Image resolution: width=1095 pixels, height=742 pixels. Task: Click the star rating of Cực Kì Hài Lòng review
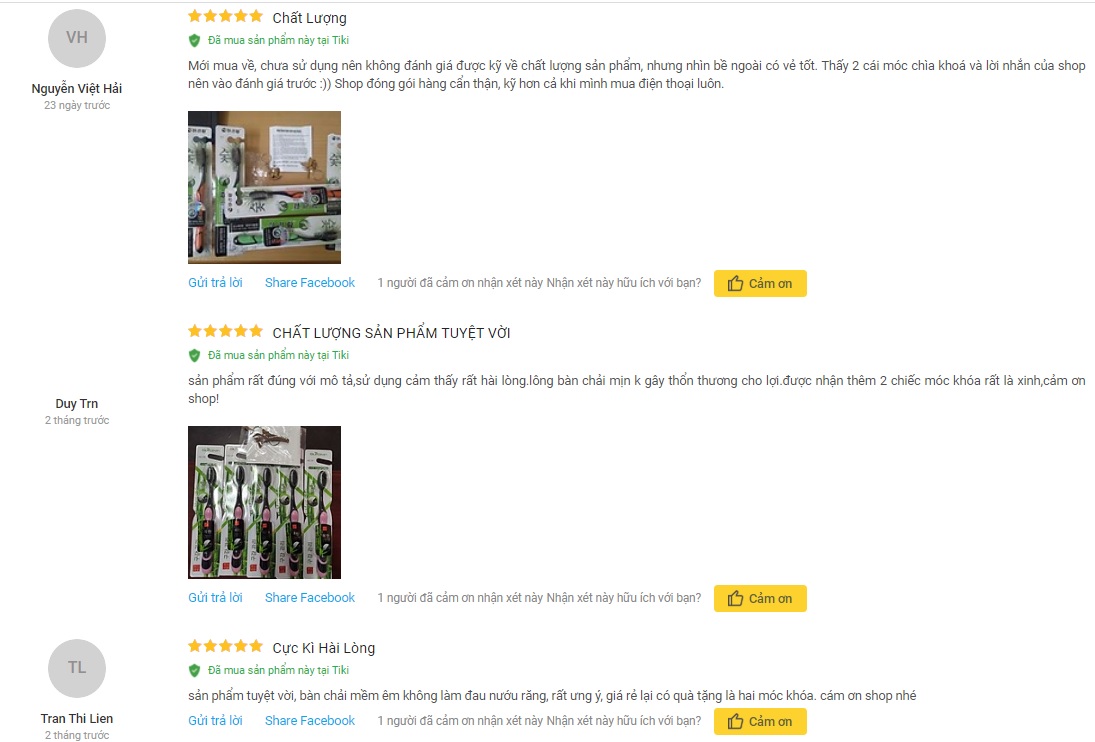click(226, 646)
